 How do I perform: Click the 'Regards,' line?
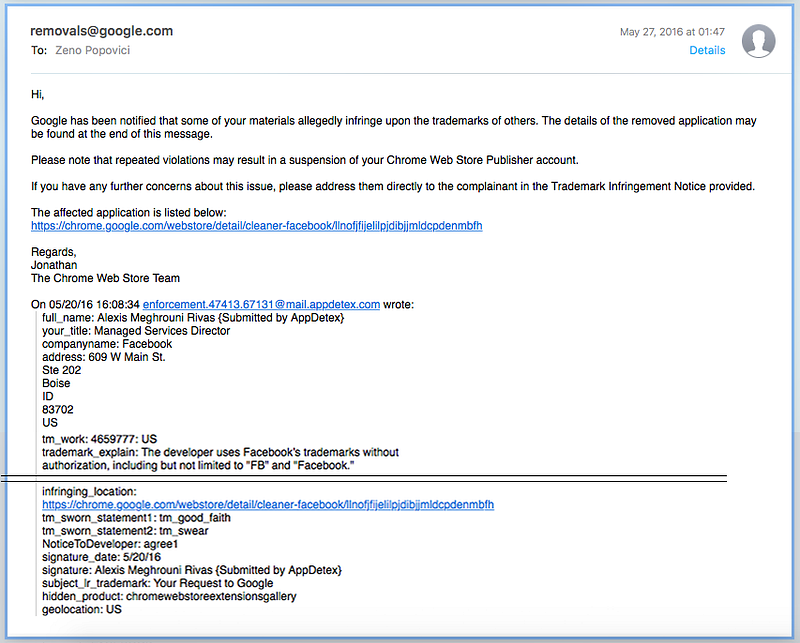[54, 252]
